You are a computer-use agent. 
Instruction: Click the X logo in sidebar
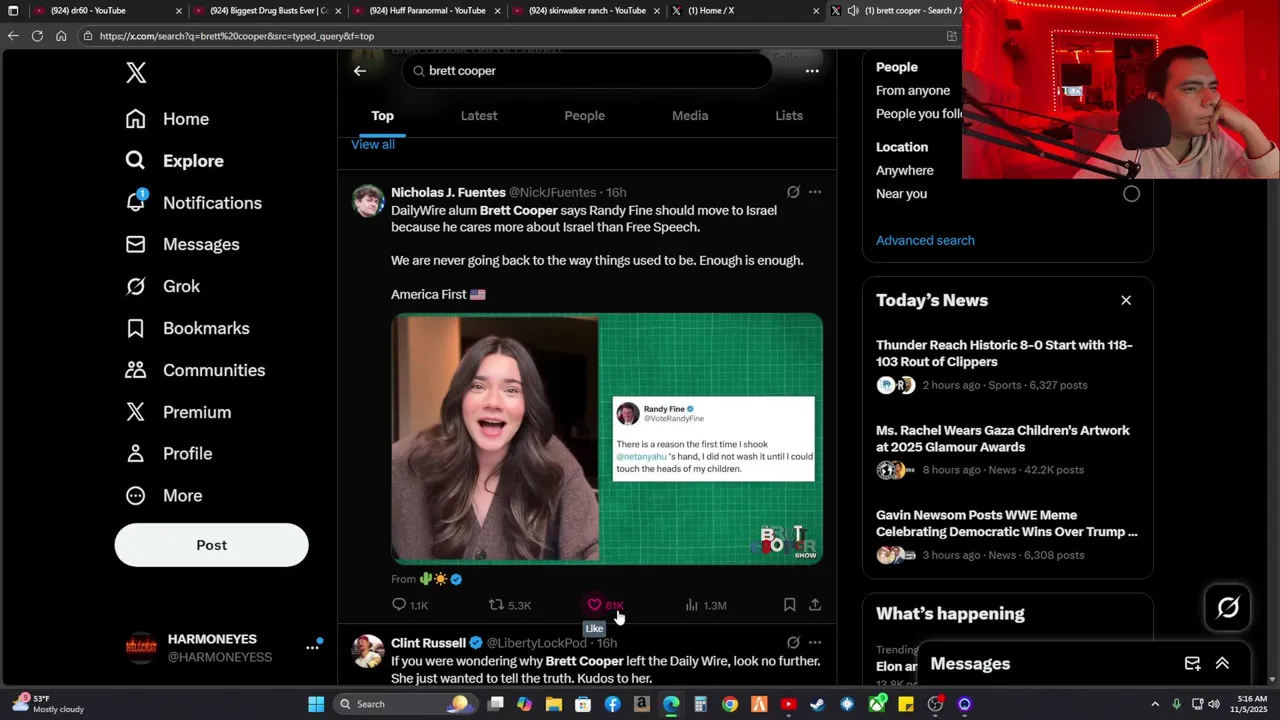point(136,72)
